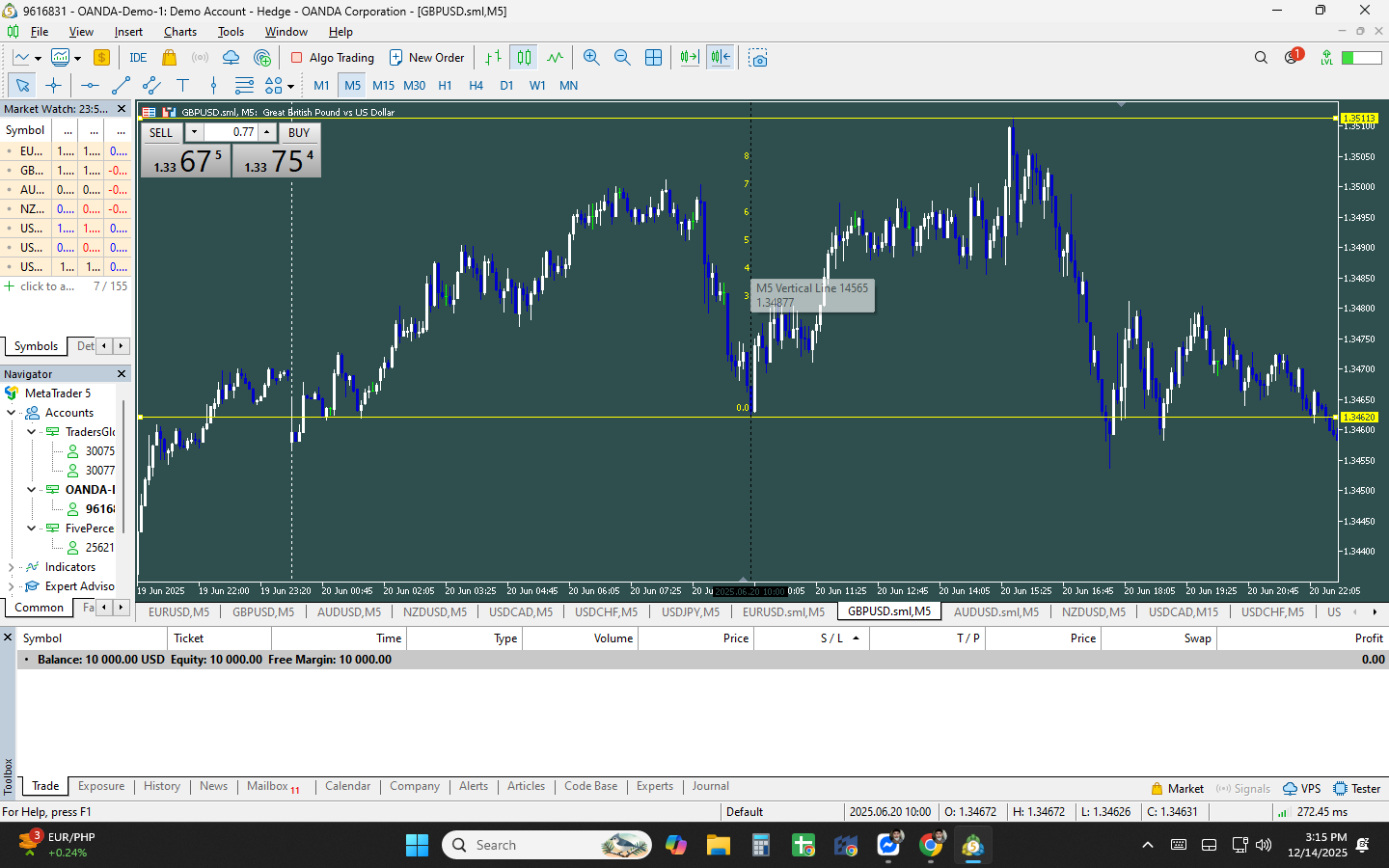Expand the Indicators tree node
Screen dimensions: 1389x868
click(x=11, y=567)
